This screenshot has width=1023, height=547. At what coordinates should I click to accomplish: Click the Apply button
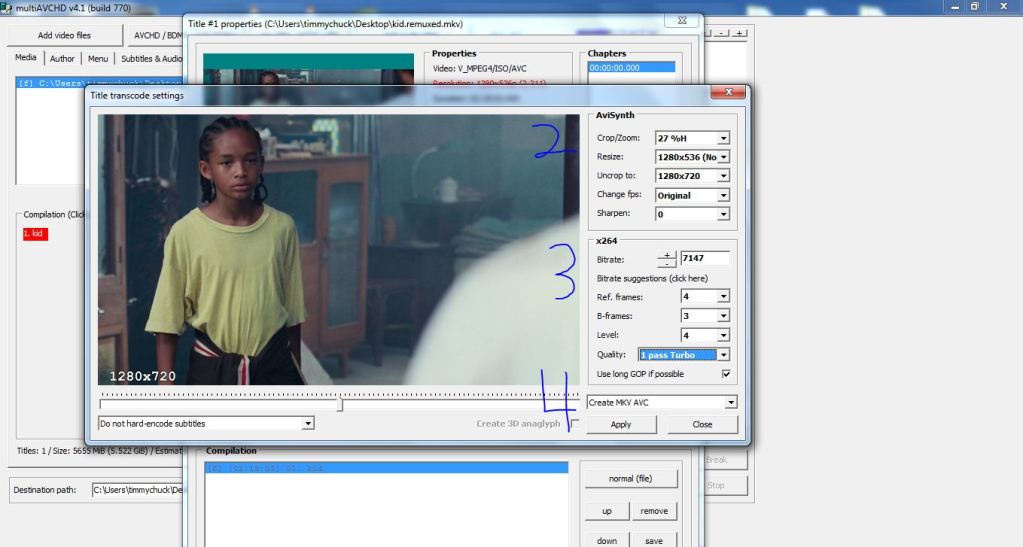pyautogui.click(x=621, y=424)
